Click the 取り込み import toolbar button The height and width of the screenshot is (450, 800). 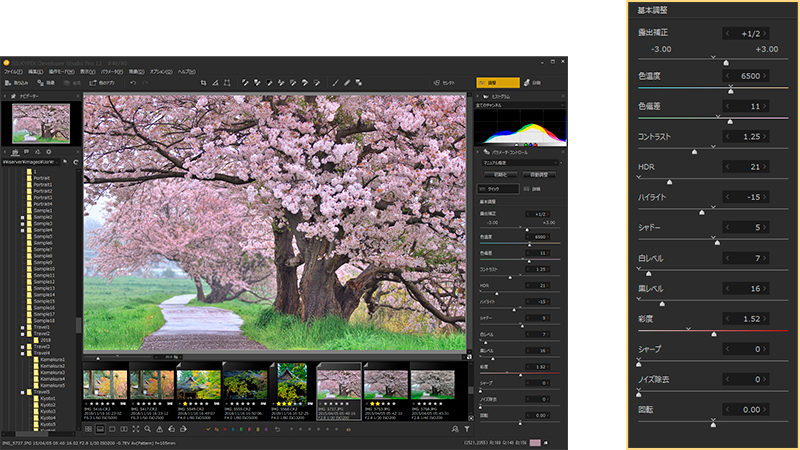point(17,83)
